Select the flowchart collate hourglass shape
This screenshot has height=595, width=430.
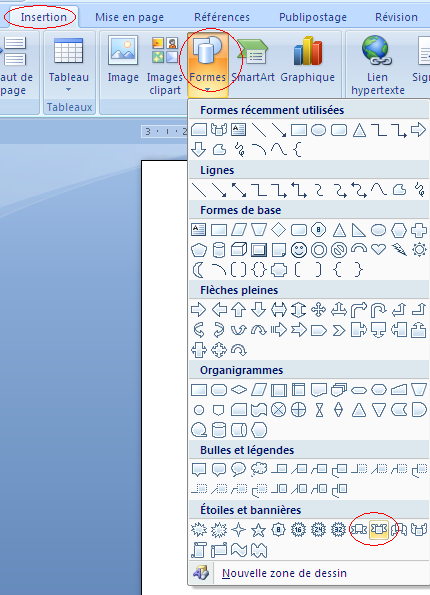(x=319, y=410)
